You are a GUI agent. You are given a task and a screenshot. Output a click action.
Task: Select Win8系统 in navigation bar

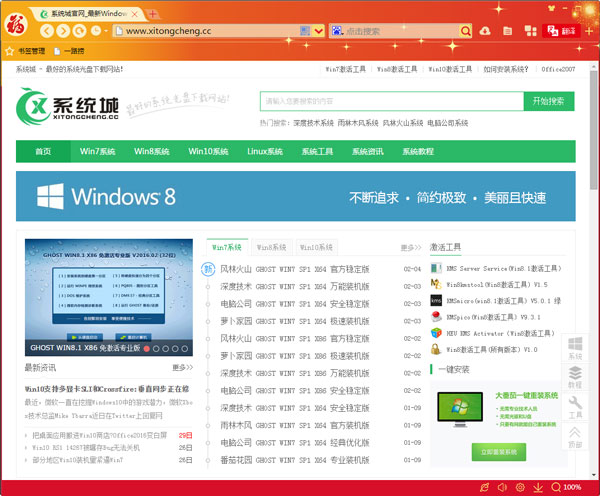pyautogui.click(x=152, y=152)
